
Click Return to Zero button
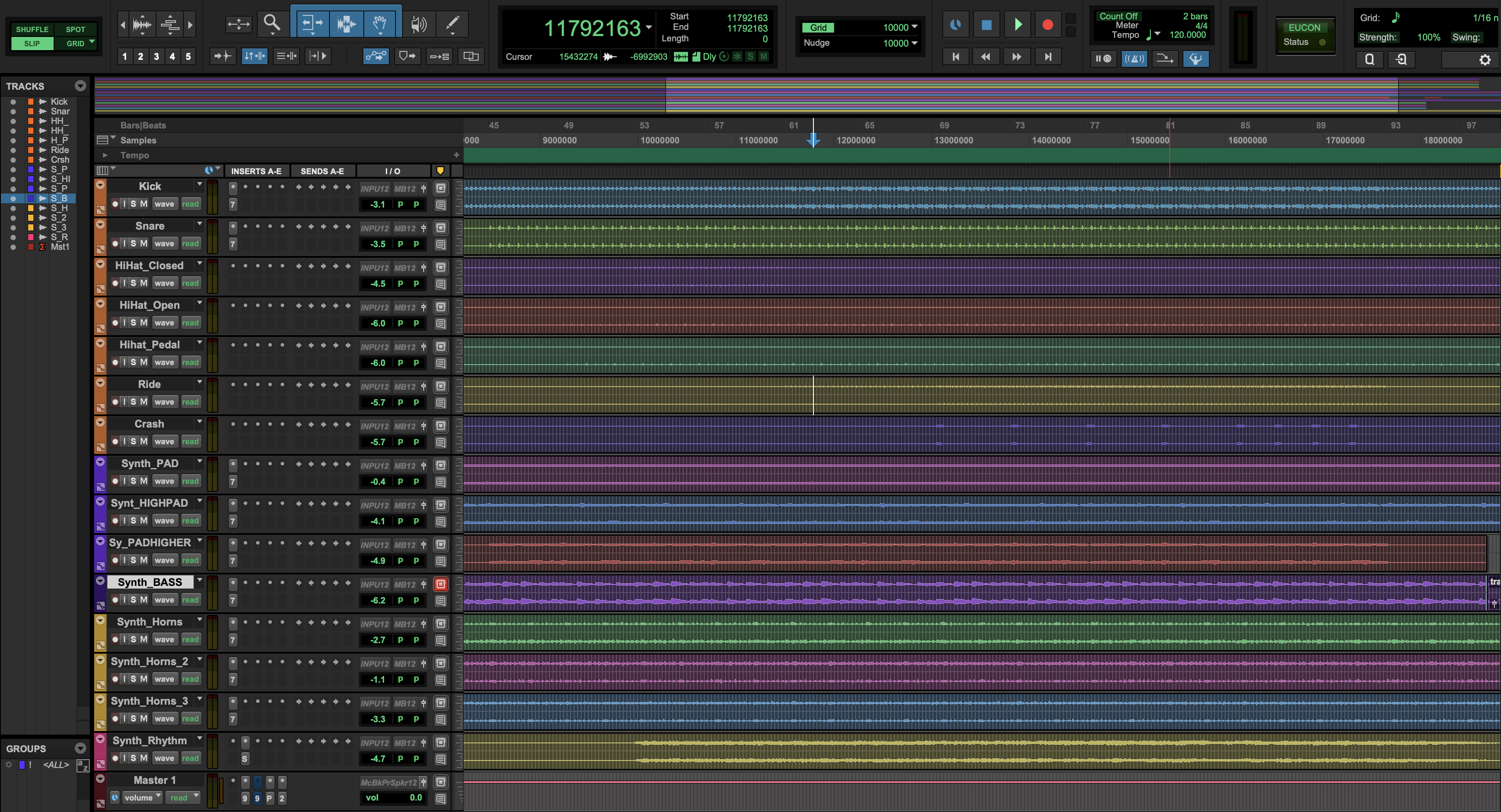956,56
